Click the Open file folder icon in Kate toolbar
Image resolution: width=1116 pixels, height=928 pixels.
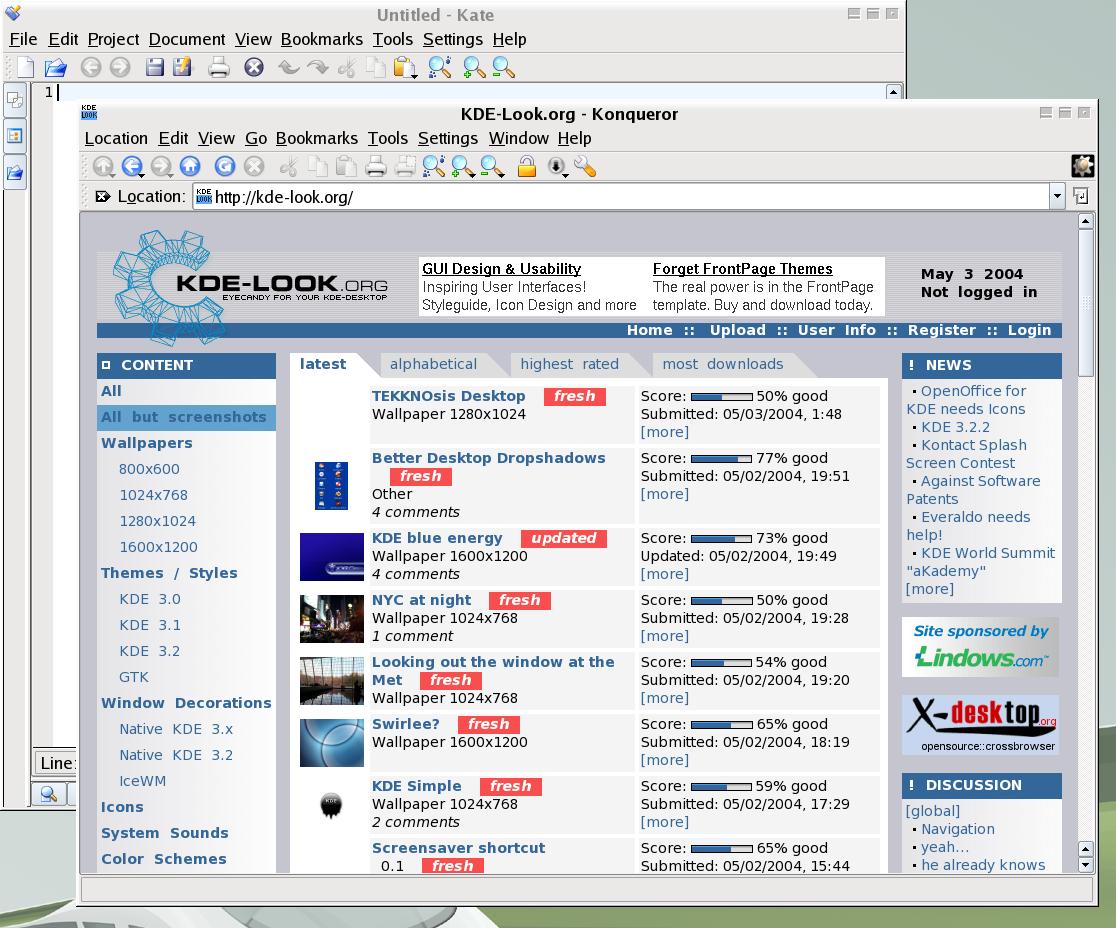click(56, 68)
